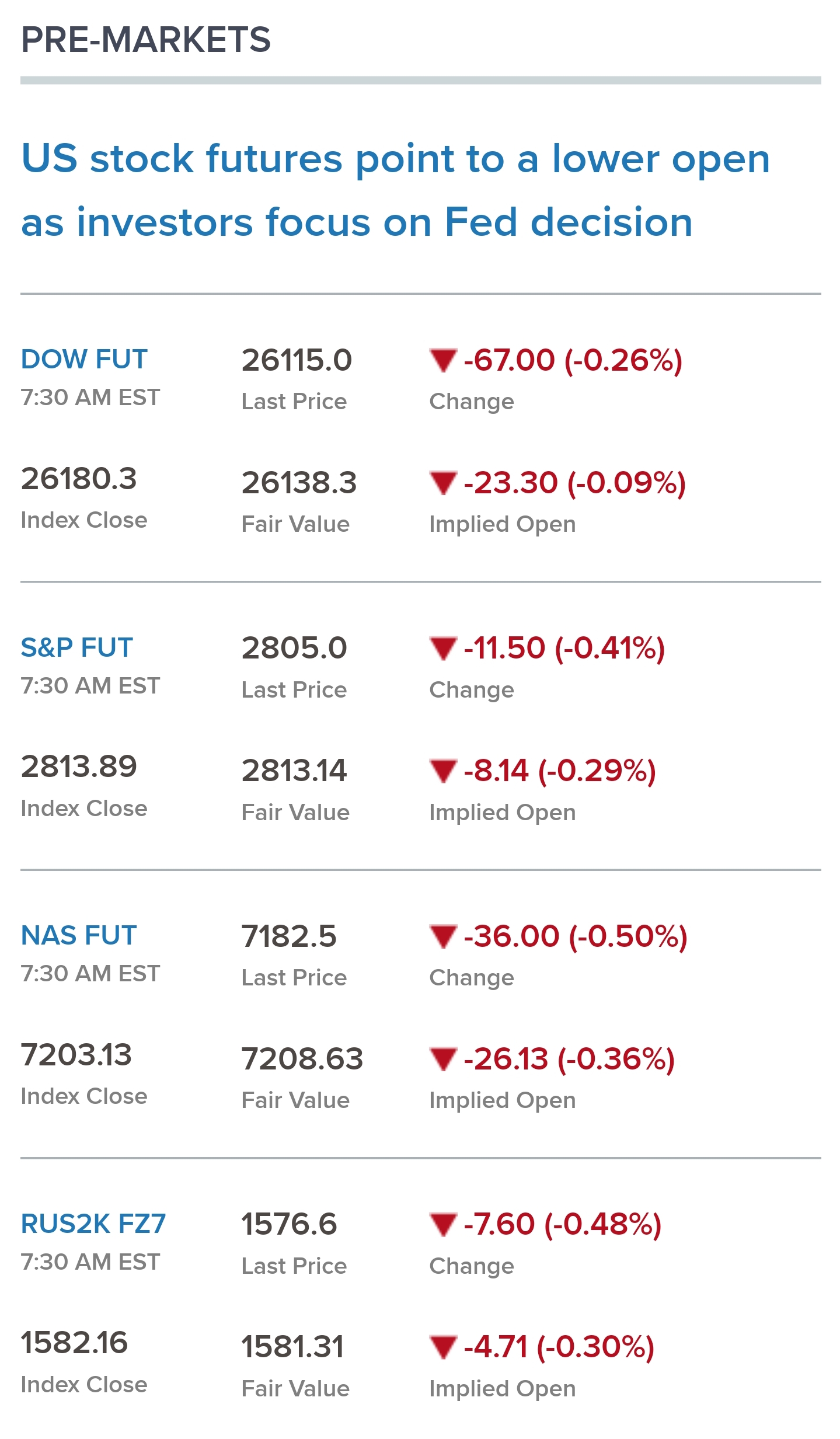This screenshot has width=840, height=1439.
Task: Open the DOW FUT quote link
Action: click(x=84, y=359)
